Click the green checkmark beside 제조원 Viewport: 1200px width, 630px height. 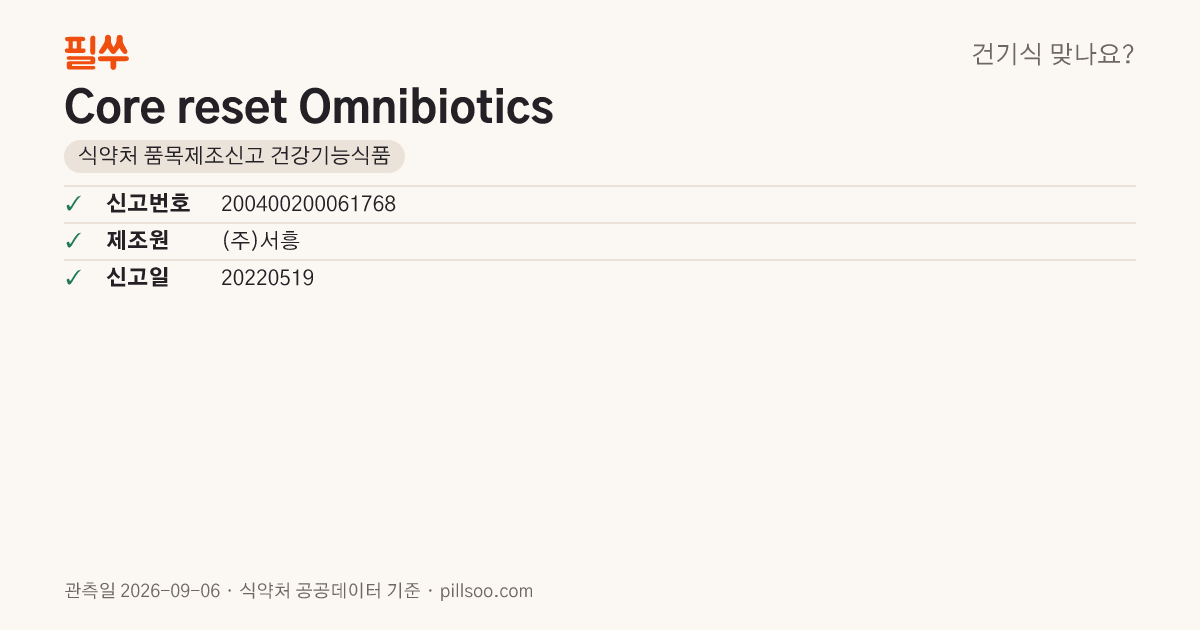coord(73,241)
